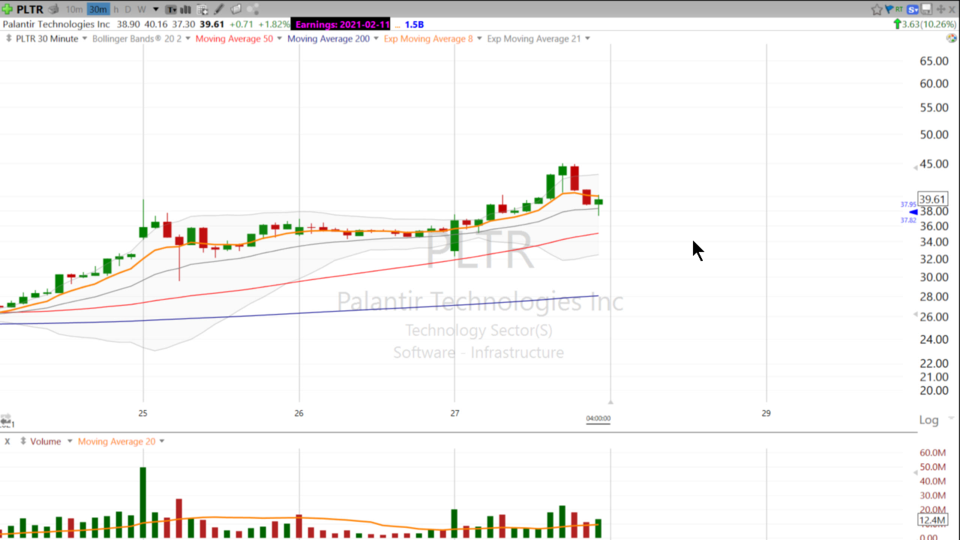Open the more timeframes dropdown arrow
This screenshot has height=540, width=960.
click(156, 9)
